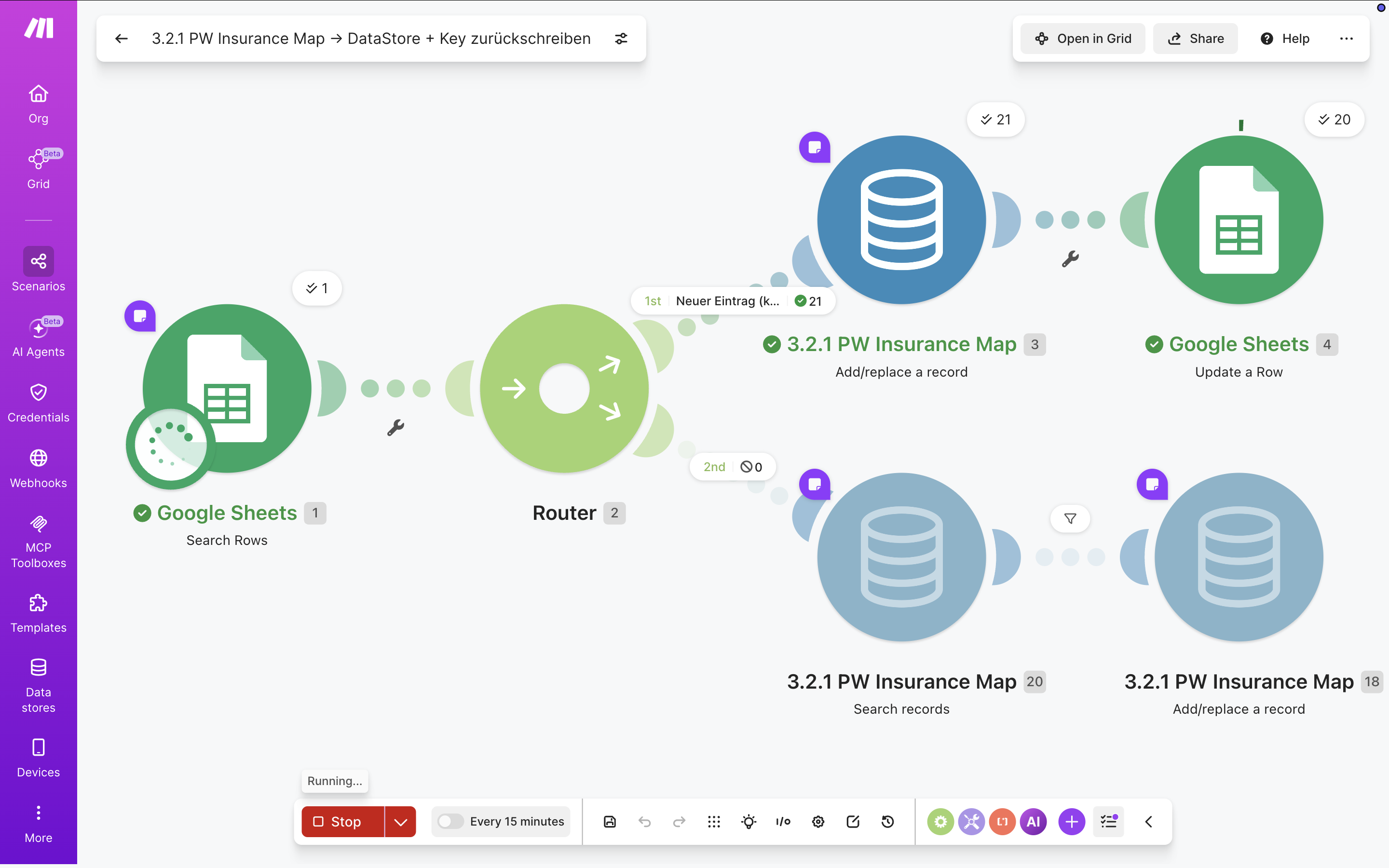Toggle the Every 15 minutes schedule switch
Image resolution: width=1389 pixels, height=868 pixels.
click(x=450, y=822)
